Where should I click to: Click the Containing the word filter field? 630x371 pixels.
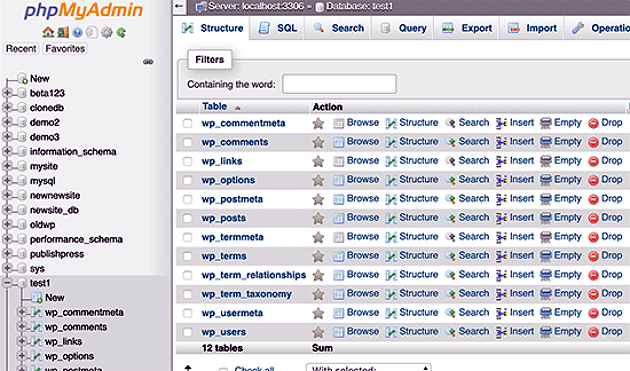pos(339,84)
